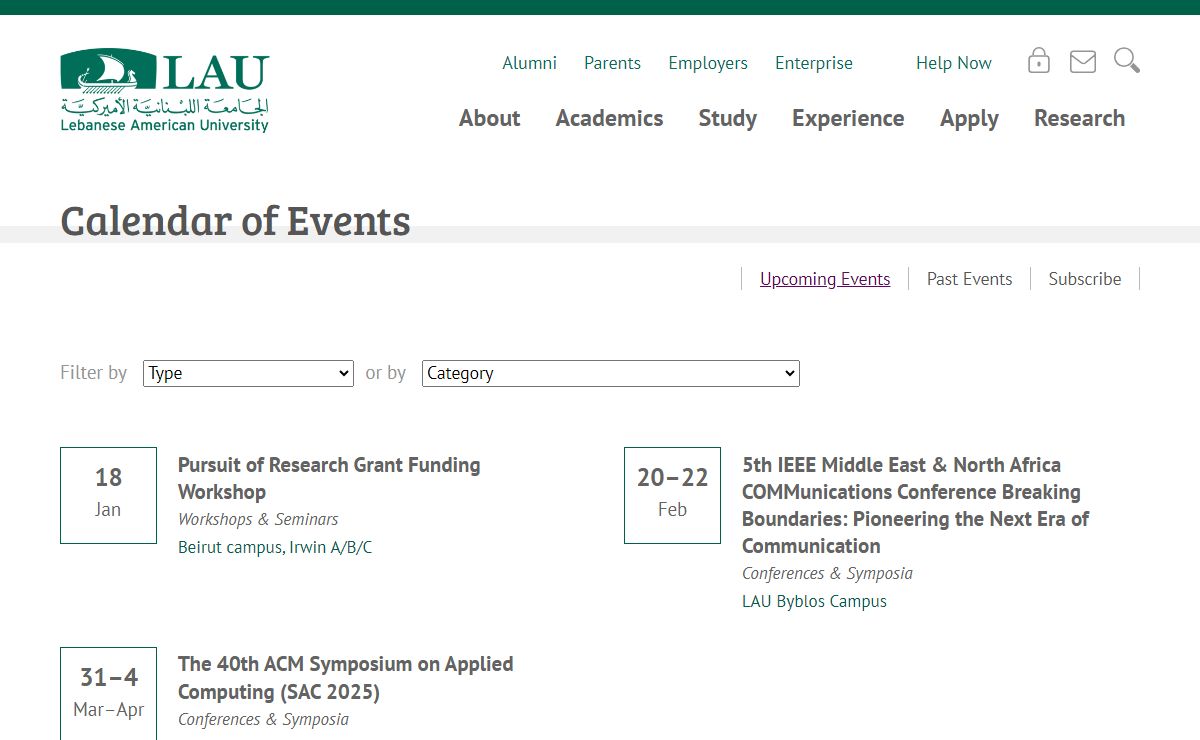The height and width of the screenshot is (740, 1200).
Task: Visit the Enterprise link
Action: (814, 63)
